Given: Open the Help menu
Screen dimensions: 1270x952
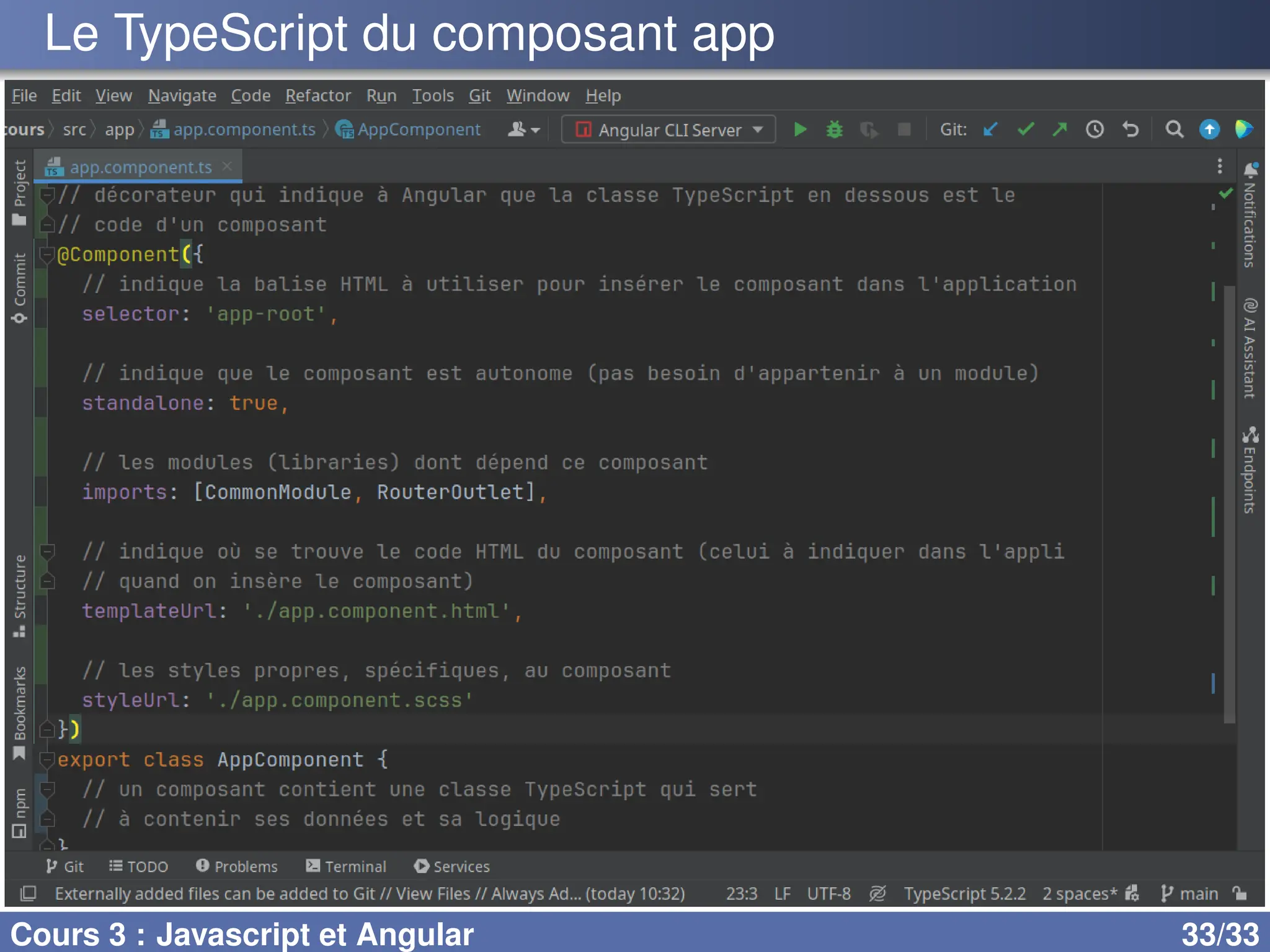Looking at the screenshot, I should [603, 95].
